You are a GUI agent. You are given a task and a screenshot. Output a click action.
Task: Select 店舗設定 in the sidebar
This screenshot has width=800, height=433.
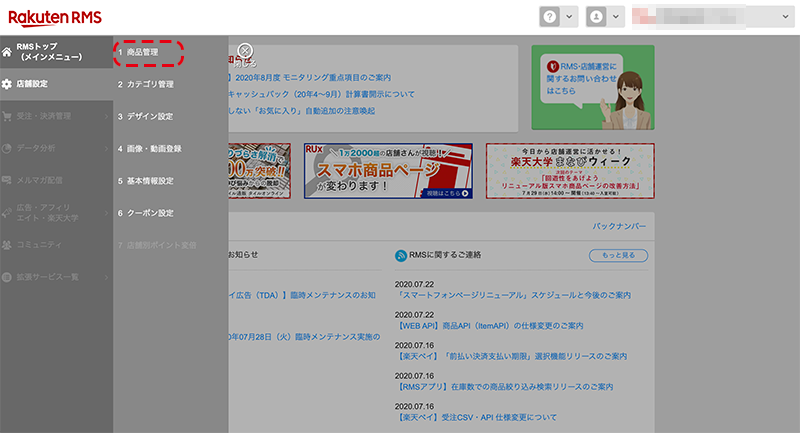click(32, 84)
